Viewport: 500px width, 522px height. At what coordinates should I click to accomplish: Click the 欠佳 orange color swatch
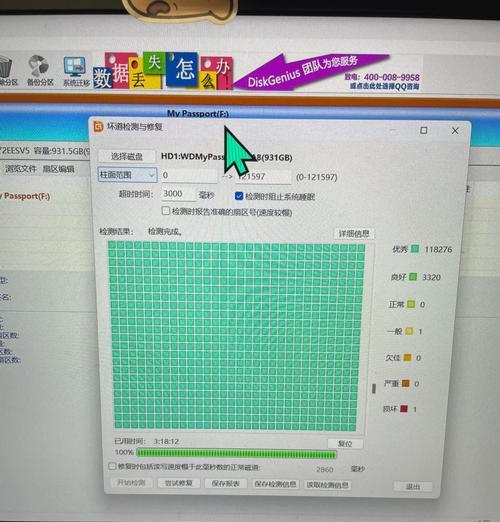(x=407, y=357)
